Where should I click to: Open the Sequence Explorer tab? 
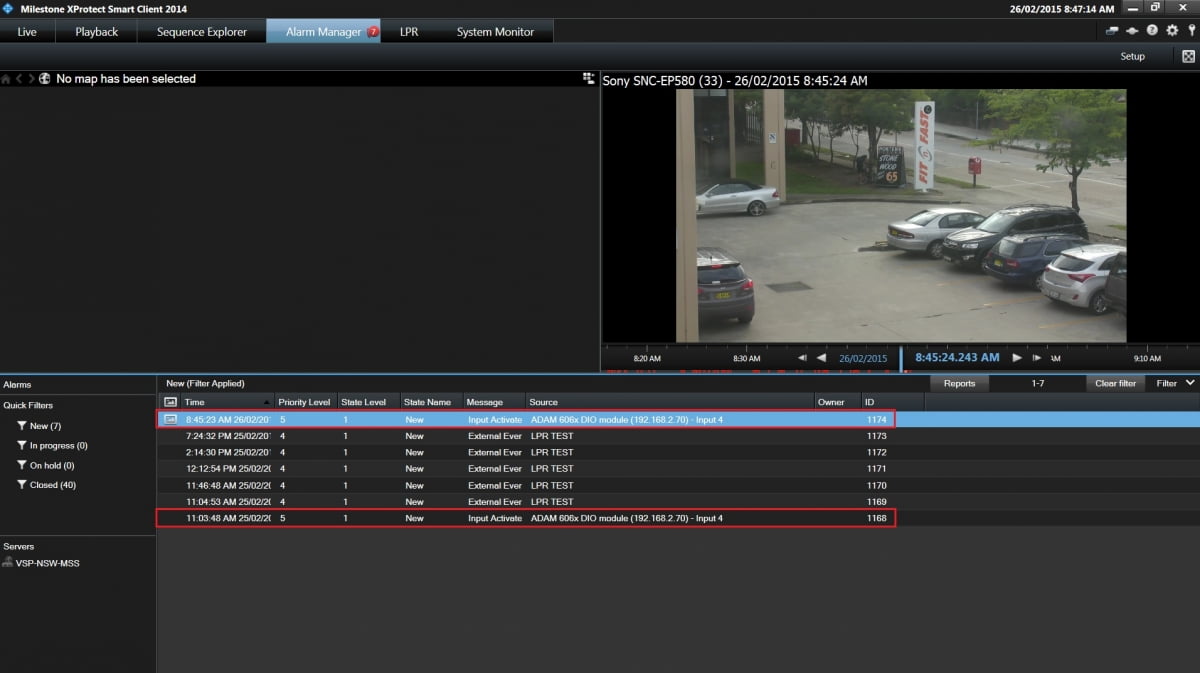[201, 32]
